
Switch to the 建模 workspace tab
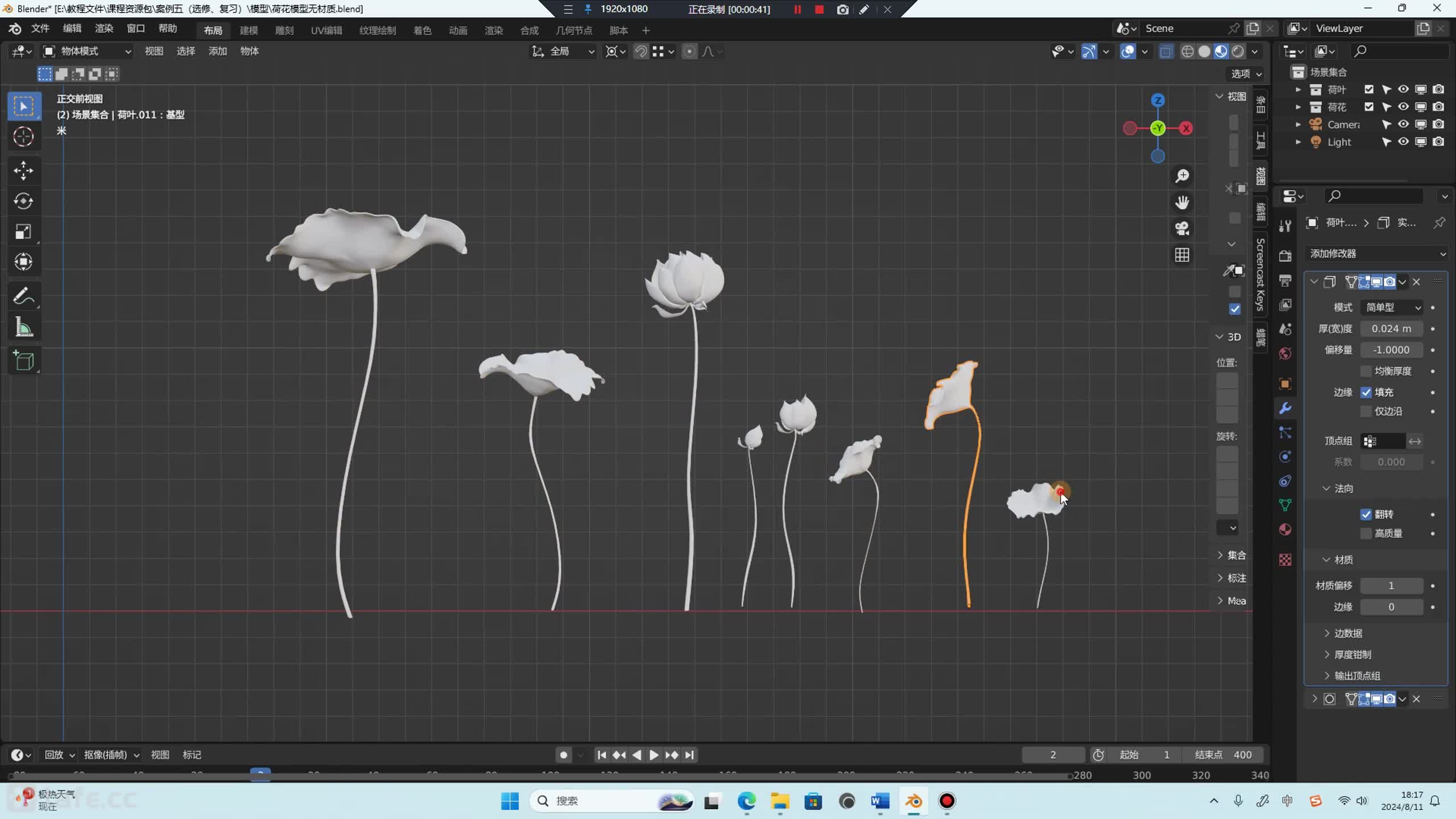coord(249,30)
